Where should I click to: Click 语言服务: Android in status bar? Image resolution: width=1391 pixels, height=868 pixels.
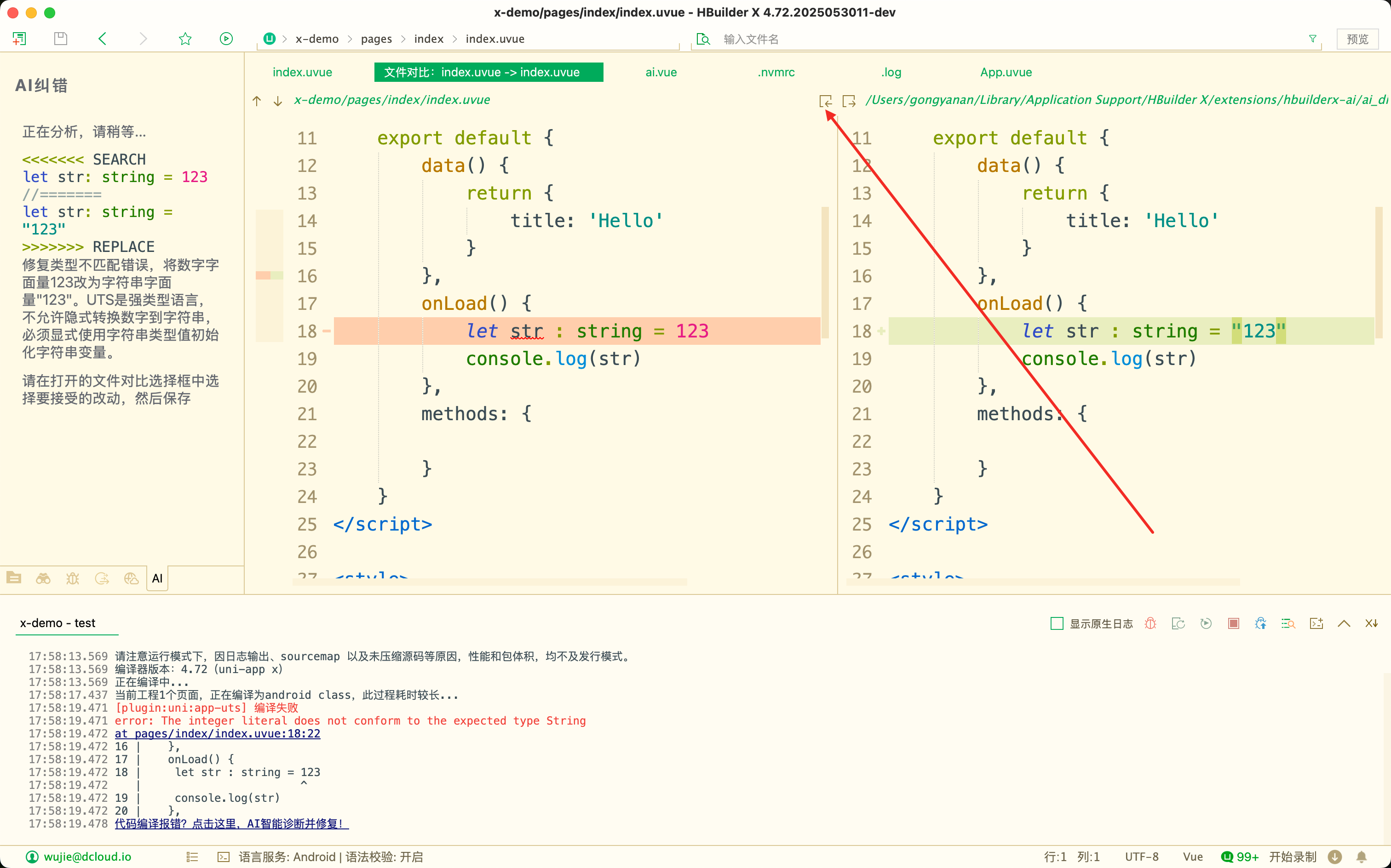tap(287, 857)
